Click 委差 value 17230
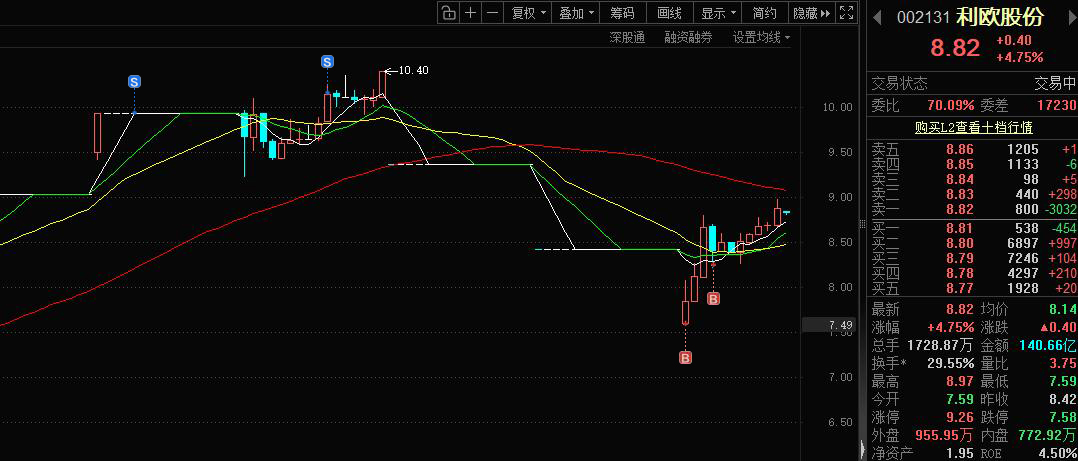 (x=1057, y=105)
